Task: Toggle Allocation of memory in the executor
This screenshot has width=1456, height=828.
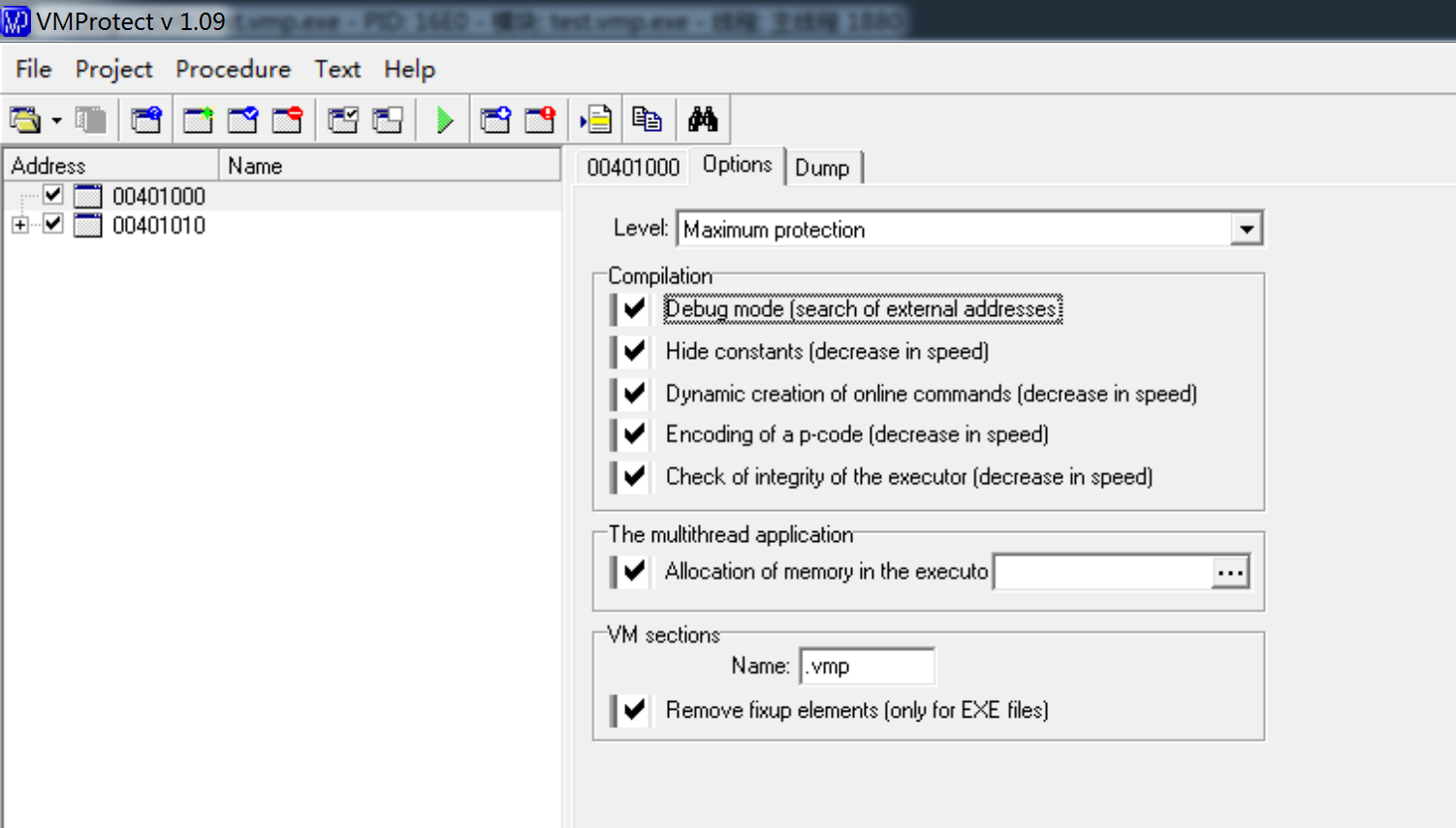Action: point(633,571)
